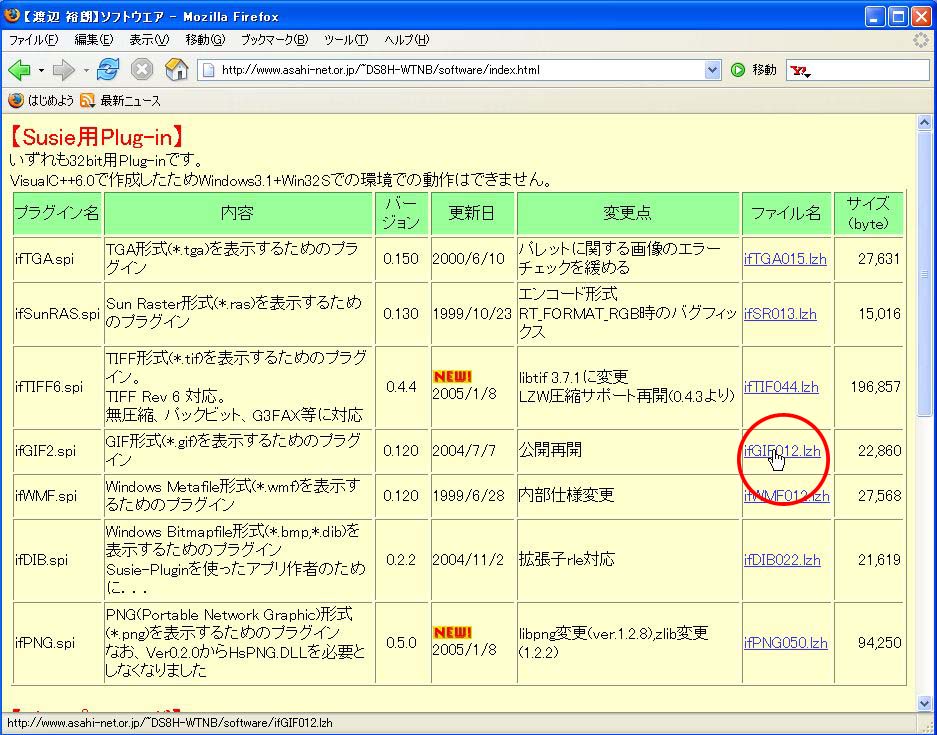Expand the address bar URL dropdown
Screen dimensions: 937x735
coord(712,70)
